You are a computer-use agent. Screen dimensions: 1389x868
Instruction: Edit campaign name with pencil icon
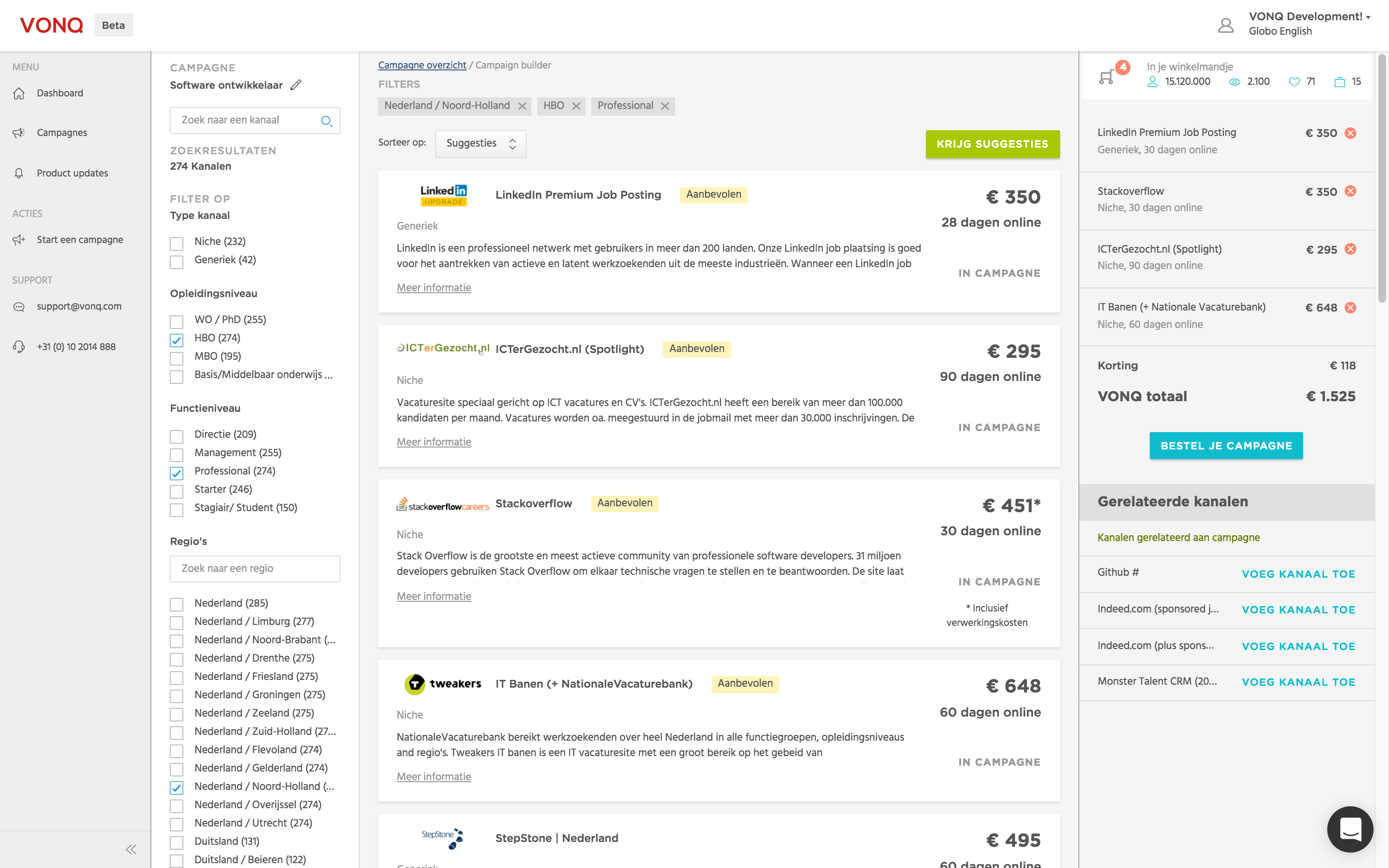[296, 85]
